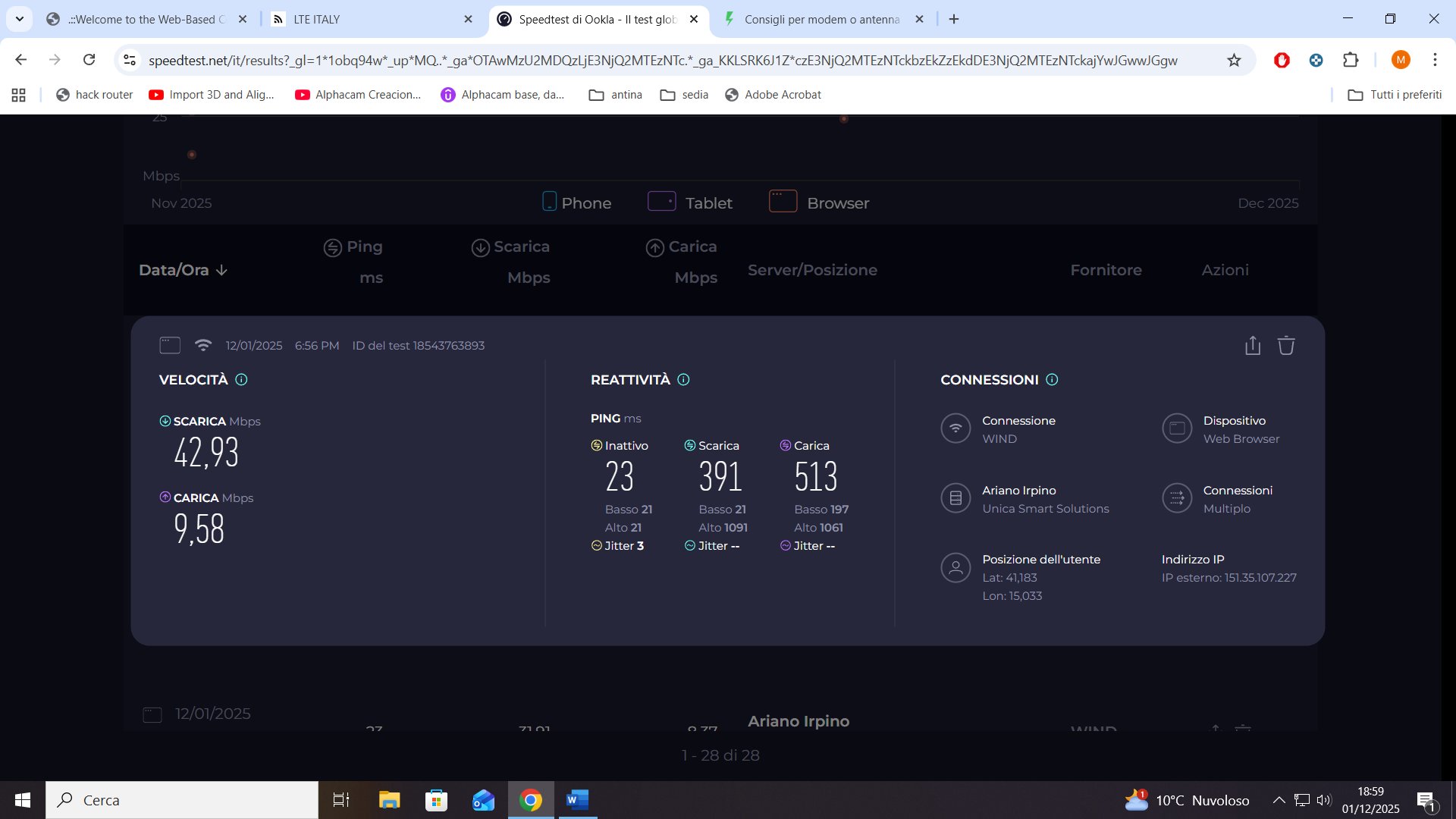Toggle Phone device filter in chart legend
Viewport: 1456px width, 819px height.
click(x=577, y=202)
